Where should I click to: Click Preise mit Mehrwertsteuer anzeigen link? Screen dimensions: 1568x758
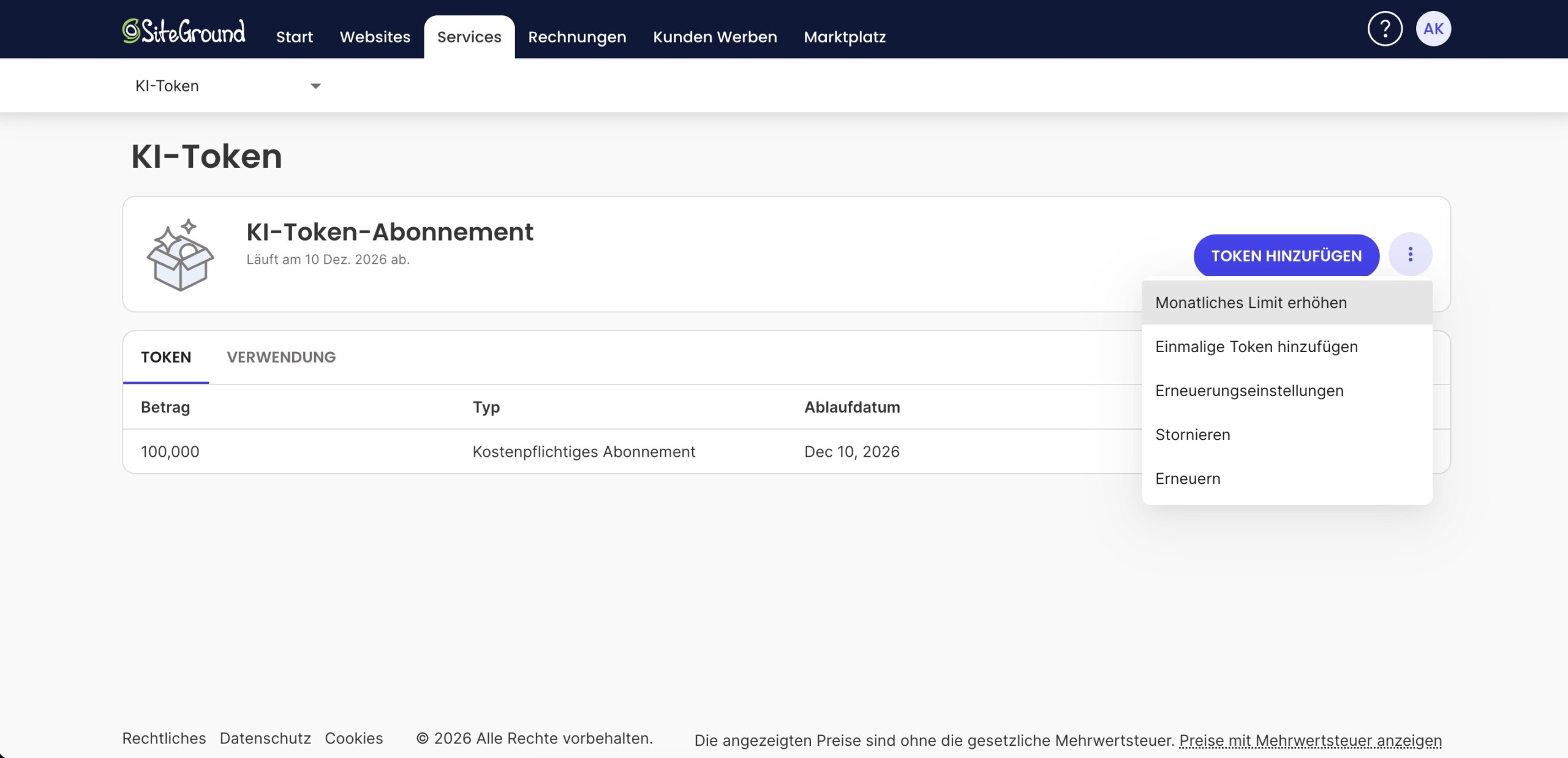tap(1310, 740)
